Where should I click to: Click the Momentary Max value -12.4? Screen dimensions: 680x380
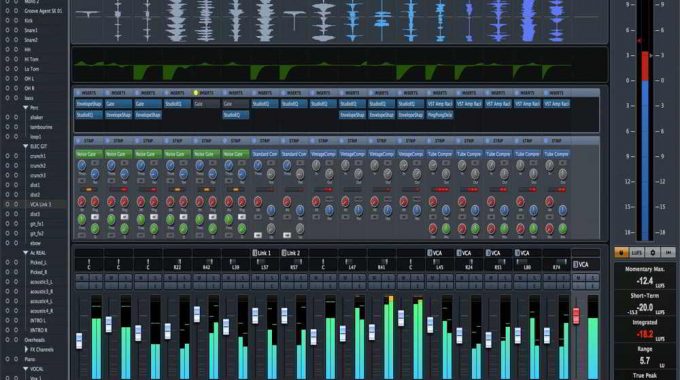tap(644, 281)
